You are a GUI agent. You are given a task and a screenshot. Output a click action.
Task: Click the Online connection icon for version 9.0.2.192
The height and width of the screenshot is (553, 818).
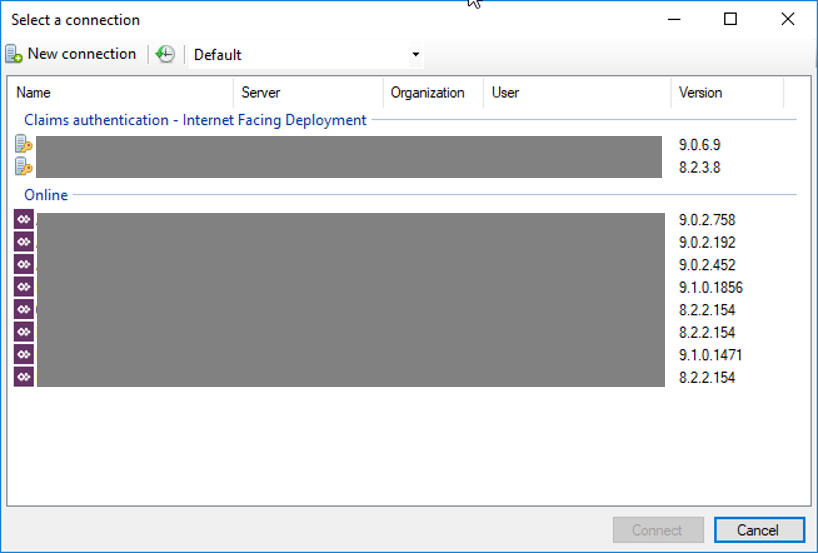point(24,242)
